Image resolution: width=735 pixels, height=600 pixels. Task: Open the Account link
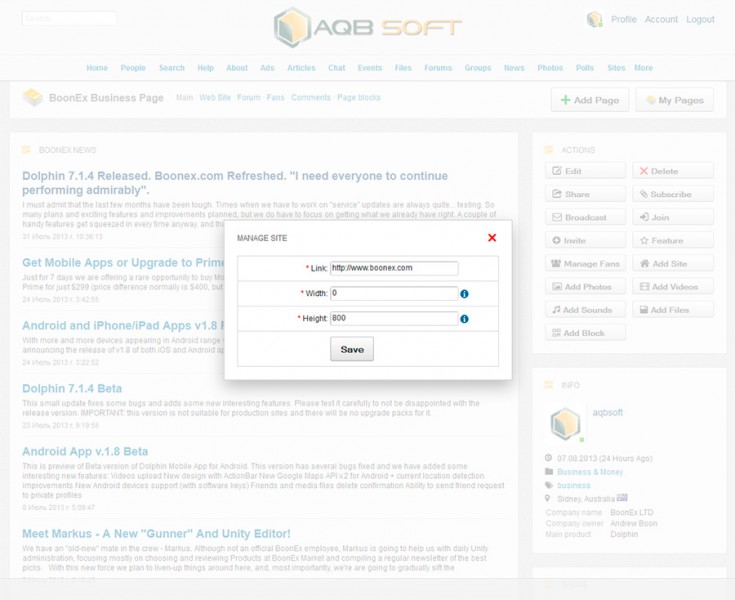pos(661,19)
